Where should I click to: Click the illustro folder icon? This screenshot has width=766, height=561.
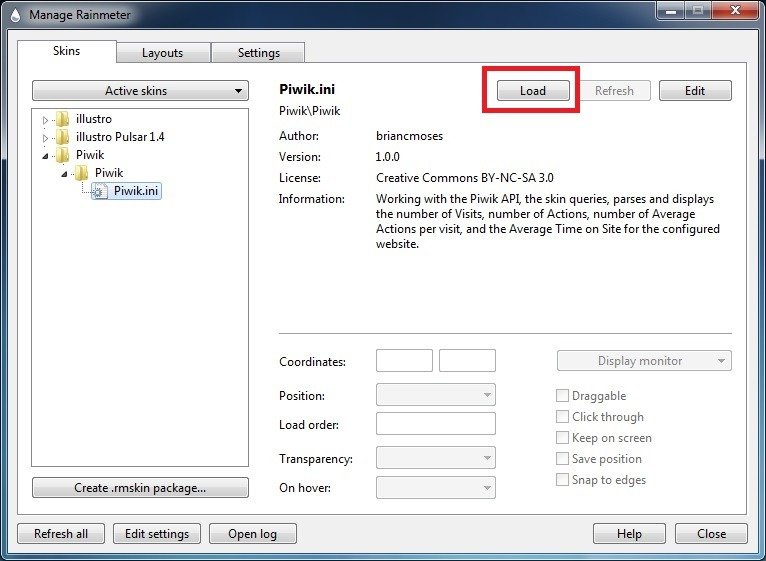(62, 119)
